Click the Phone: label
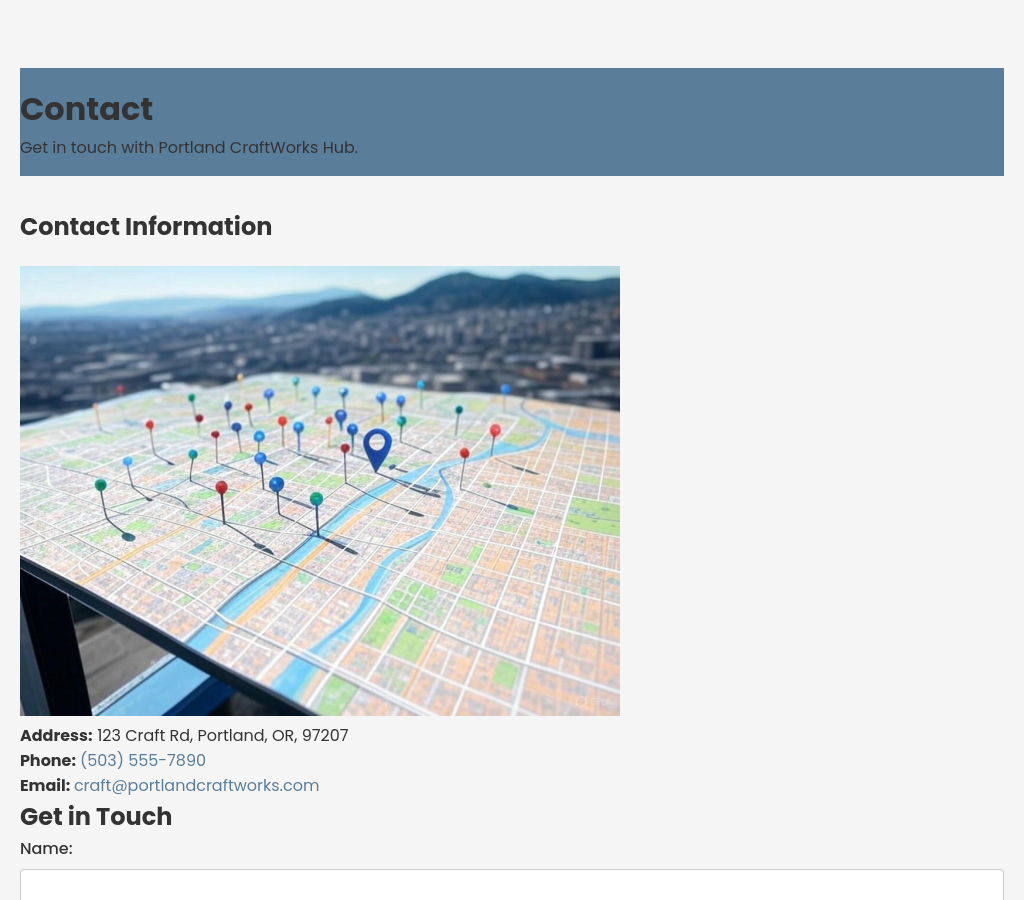 48,760
